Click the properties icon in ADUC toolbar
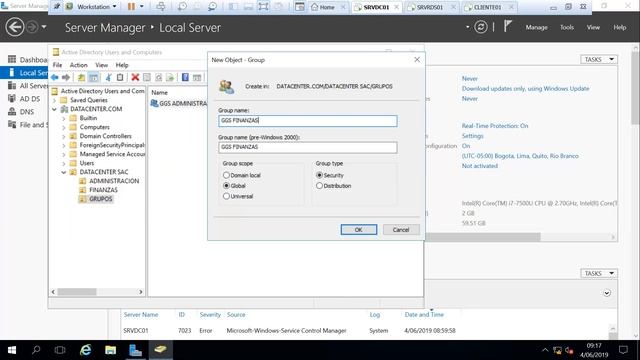This screenshot has width=640, height=360. (x=147, y=77)
